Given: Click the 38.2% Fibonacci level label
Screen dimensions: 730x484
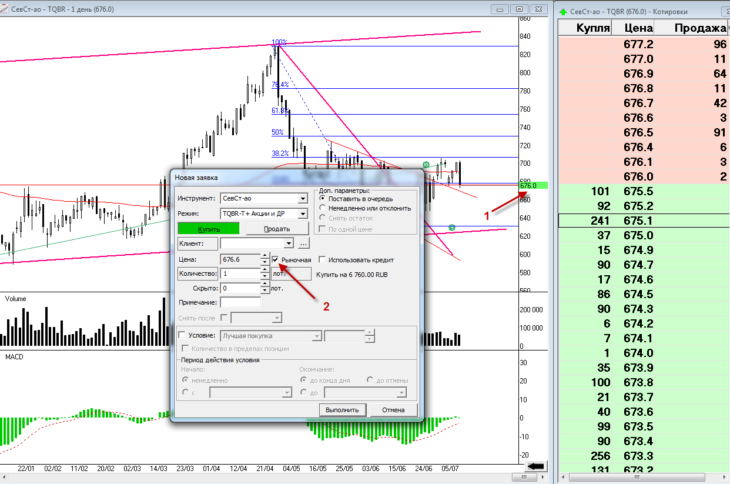Looking at the screenshot, I should [x=280, y=153].
